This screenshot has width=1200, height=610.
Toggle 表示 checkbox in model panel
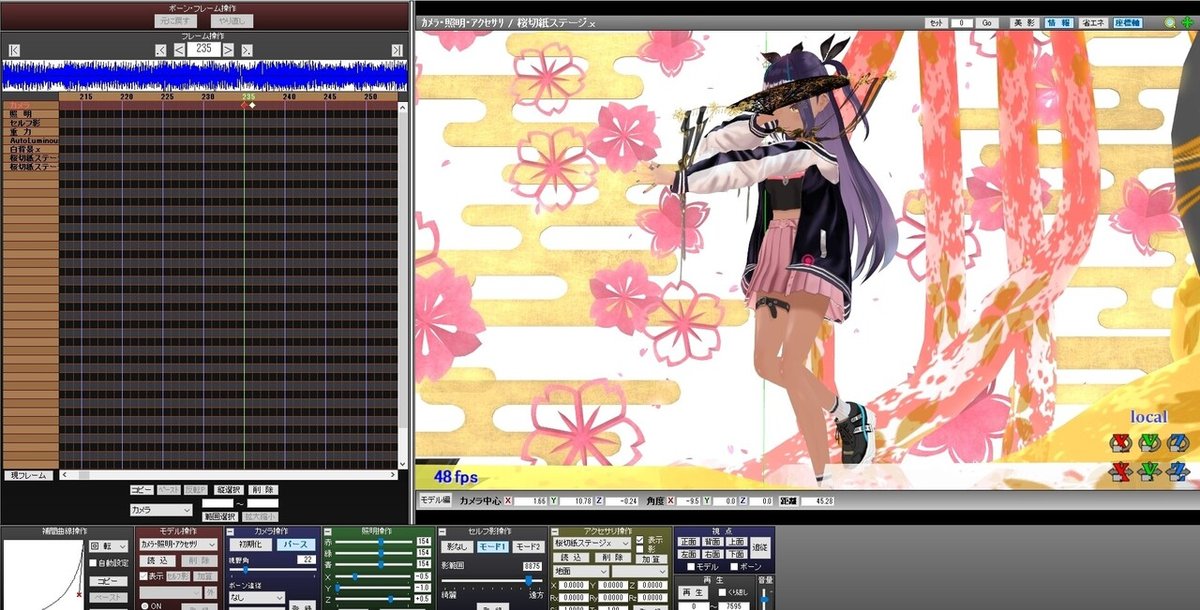143,576
